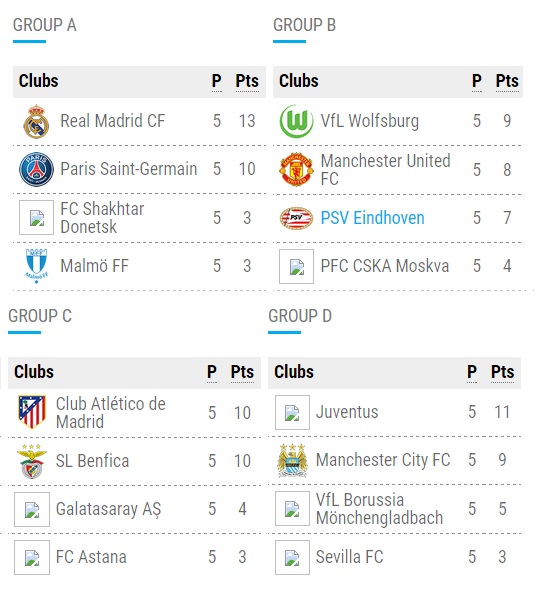The height and width of the screenshot is (592, 536).
Task: Click the Atlético de Madrid crest
Action: [x=32, y=412]
